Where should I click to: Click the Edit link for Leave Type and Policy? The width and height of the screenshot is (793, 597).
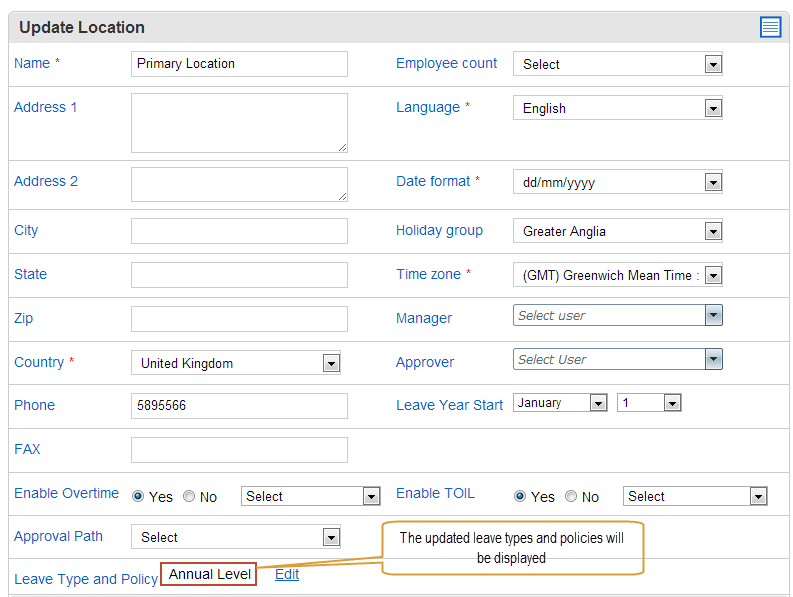287,574
